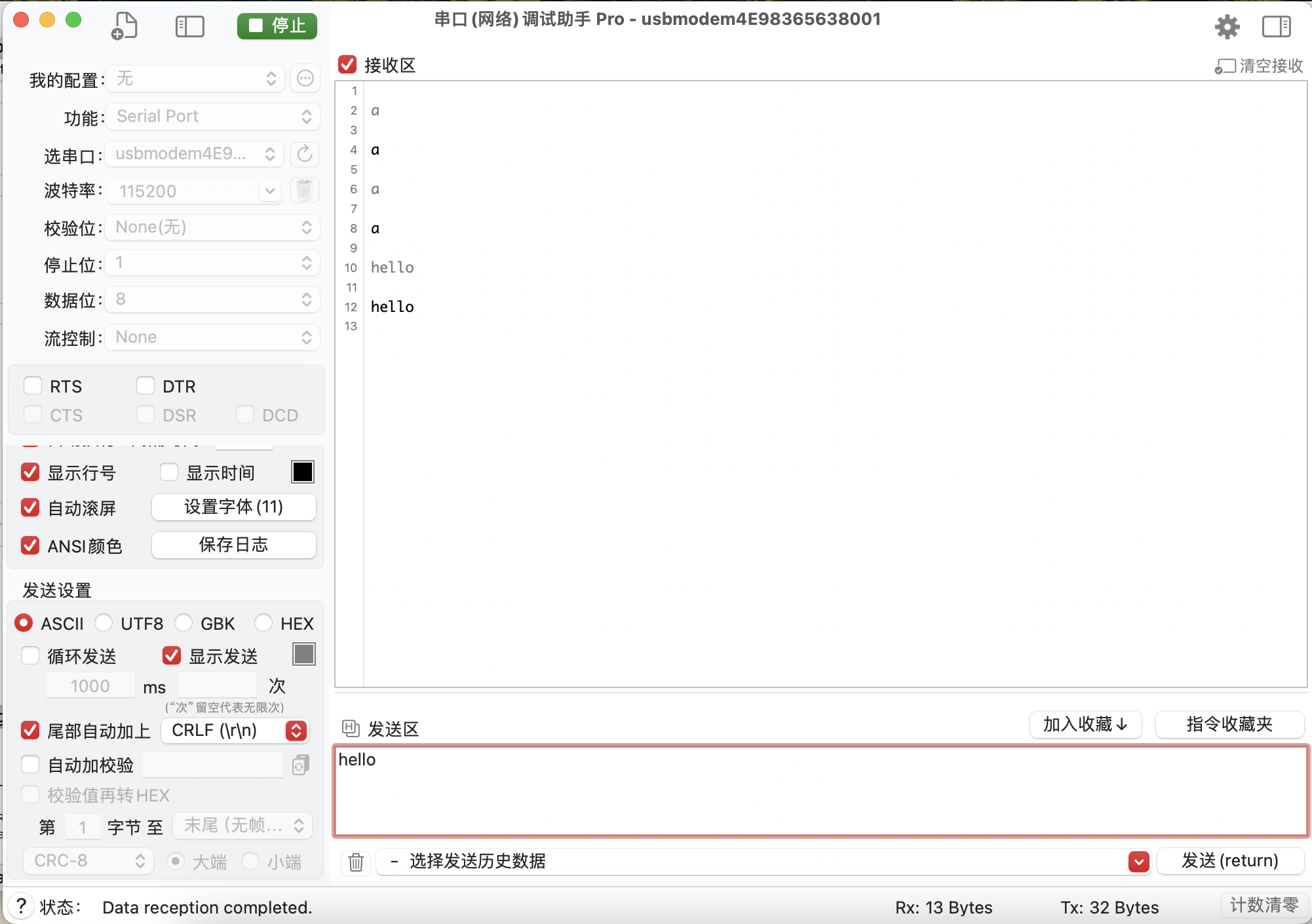Image resolution: width=1312 pixels, height=924 pixels.
Task: Toggle 显示发送 checkbox
Action: (172, 655)
